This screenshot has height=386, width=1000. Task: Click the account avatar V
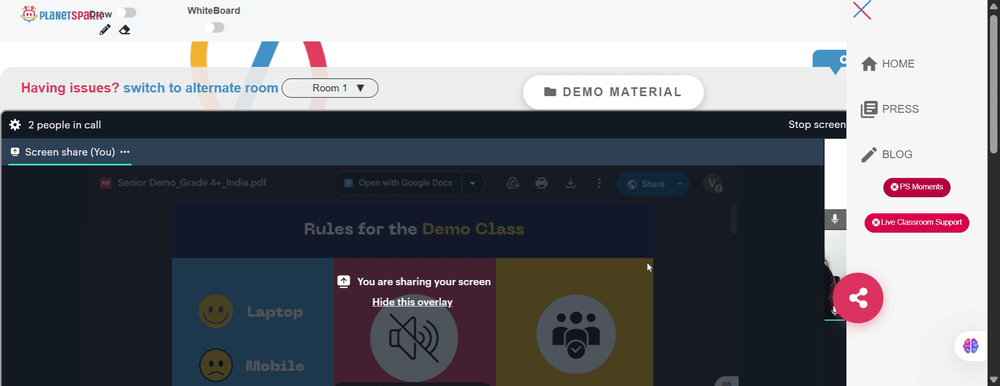[x=712, y=183]
